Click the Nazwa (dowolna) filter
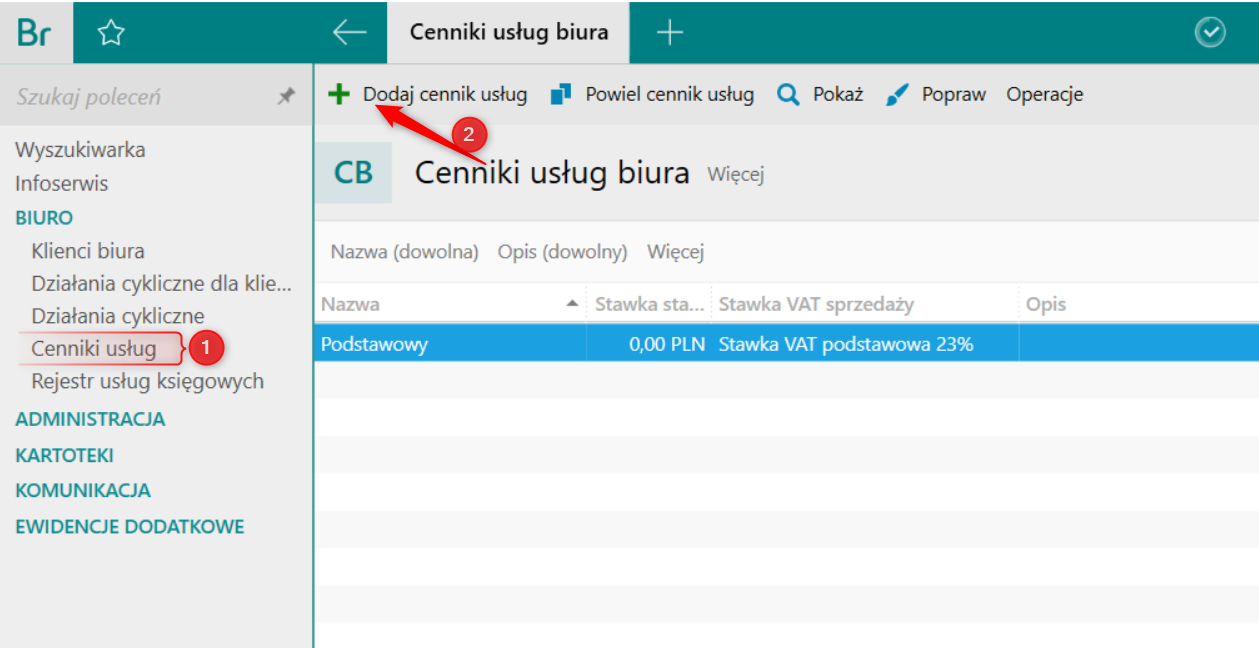 405,252
